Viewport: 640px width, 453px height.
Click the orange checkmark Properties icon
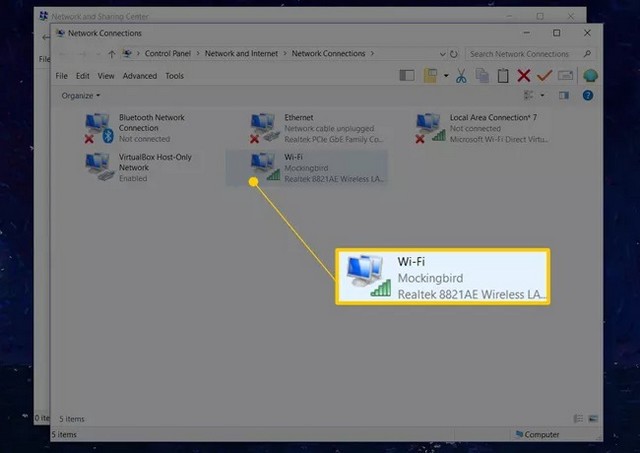click(544, 76)
